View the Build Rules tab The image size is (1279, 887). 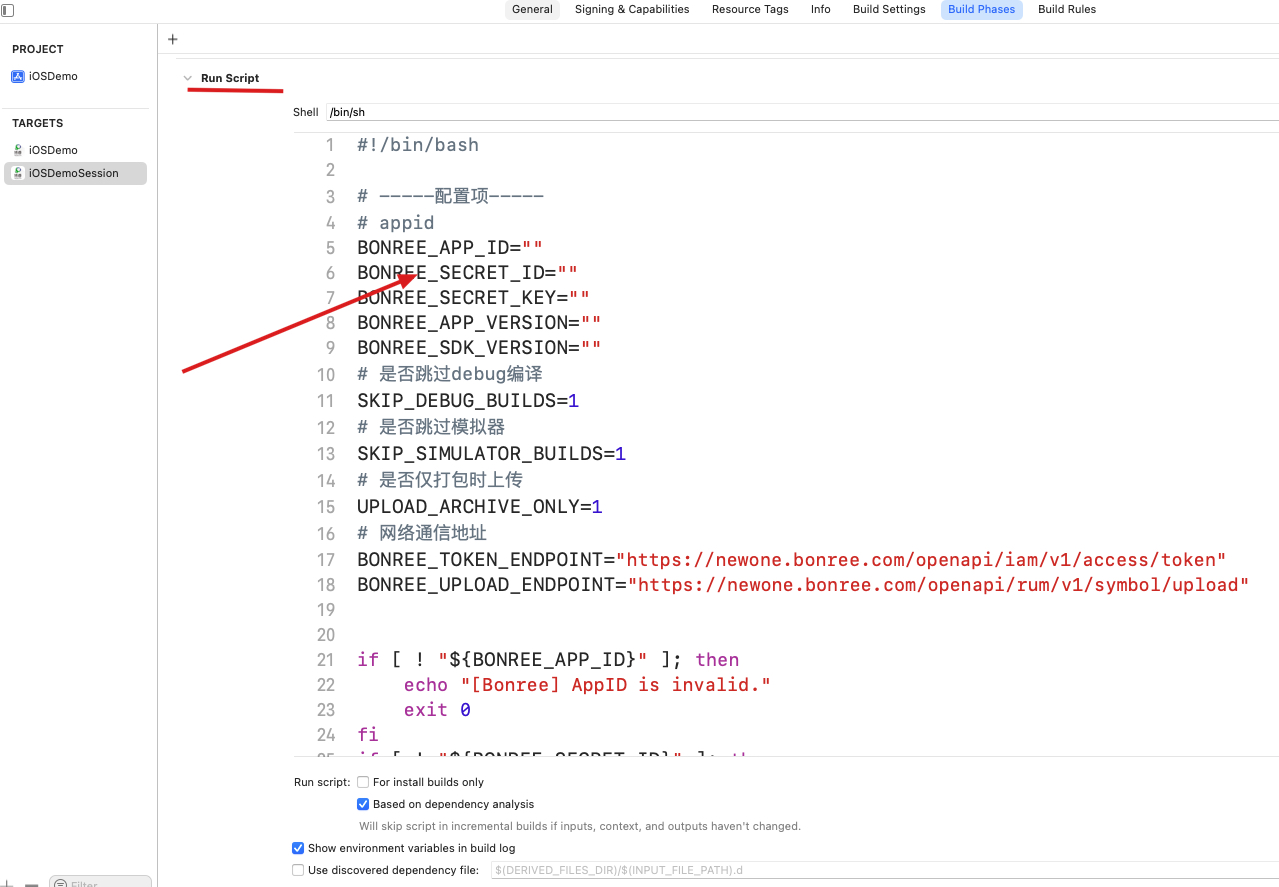[1066, 9]
